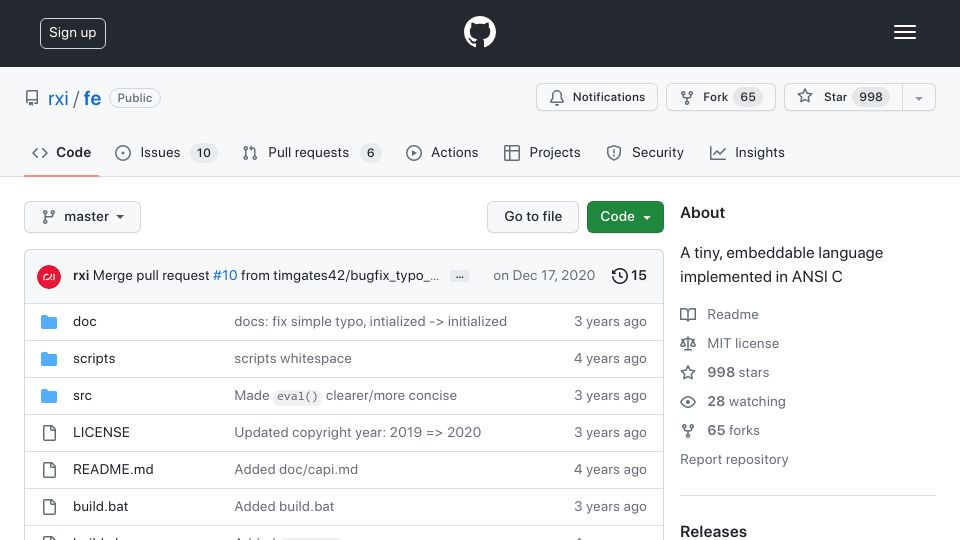
Task: Open 'Made eval() clearer/more concise' commit
Action: point(345,396)
